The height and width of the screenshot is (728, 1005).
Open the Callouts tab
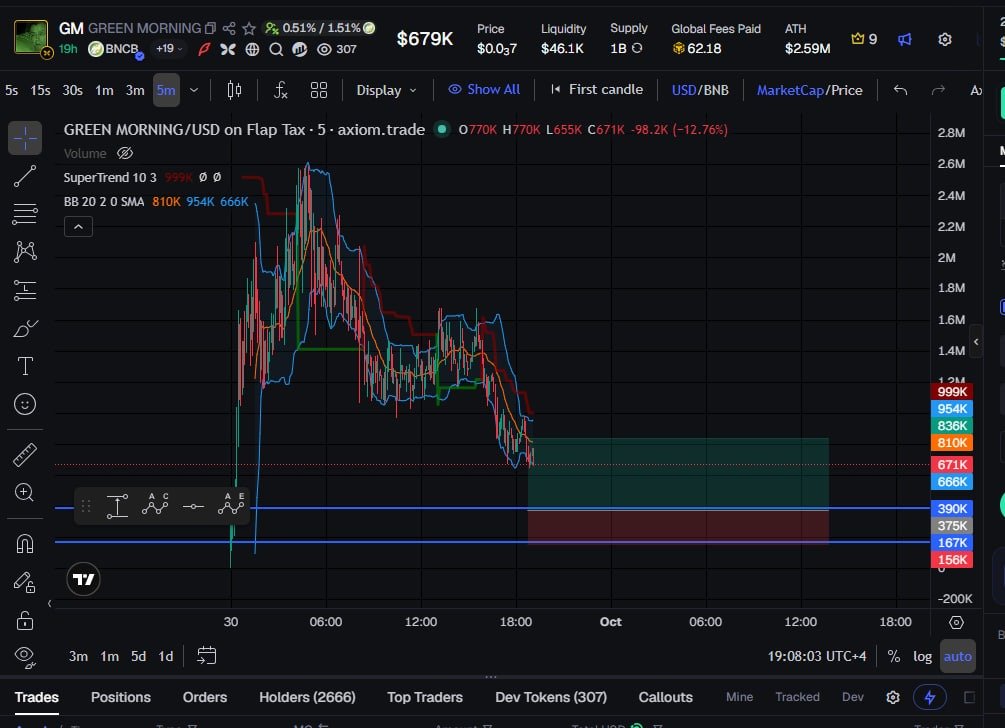click(x=665, y=697)
